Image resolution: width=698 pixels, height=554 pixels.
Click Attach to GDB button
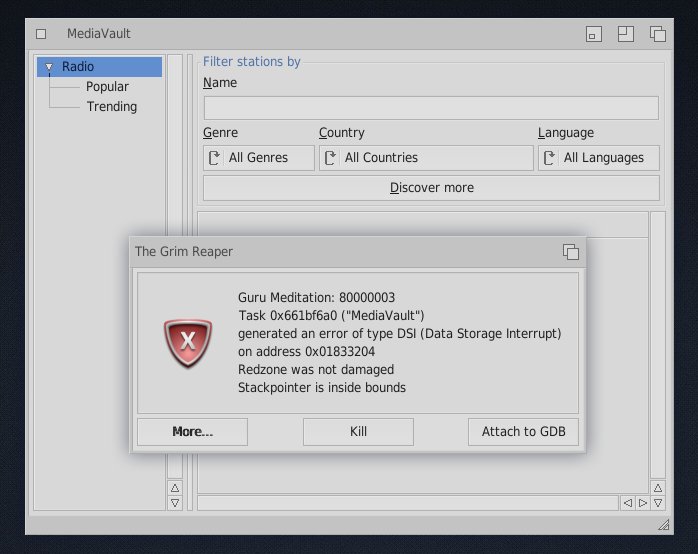click(x=523, y=432)
